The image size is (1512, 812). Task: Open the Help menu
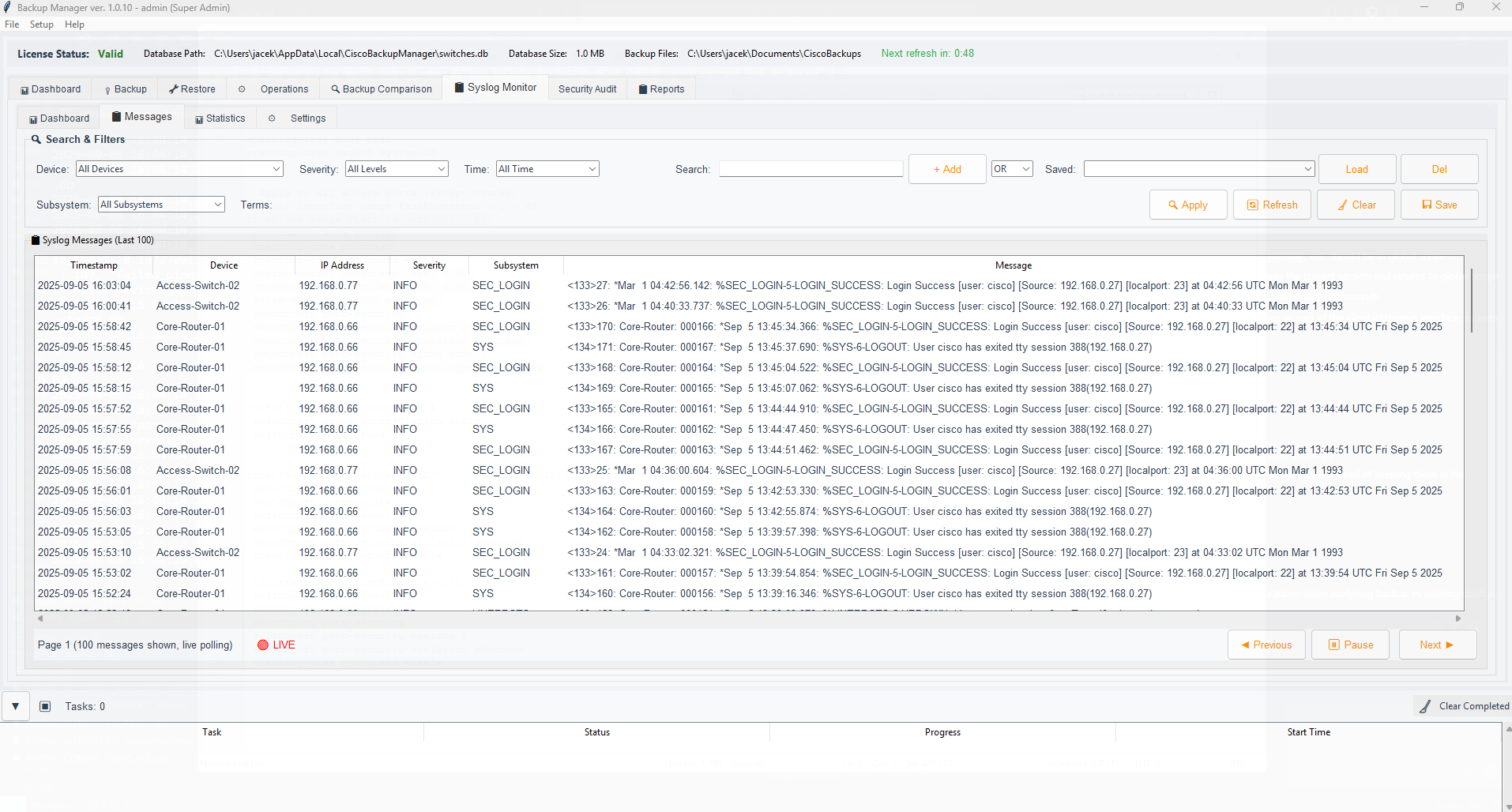(74, 24)
